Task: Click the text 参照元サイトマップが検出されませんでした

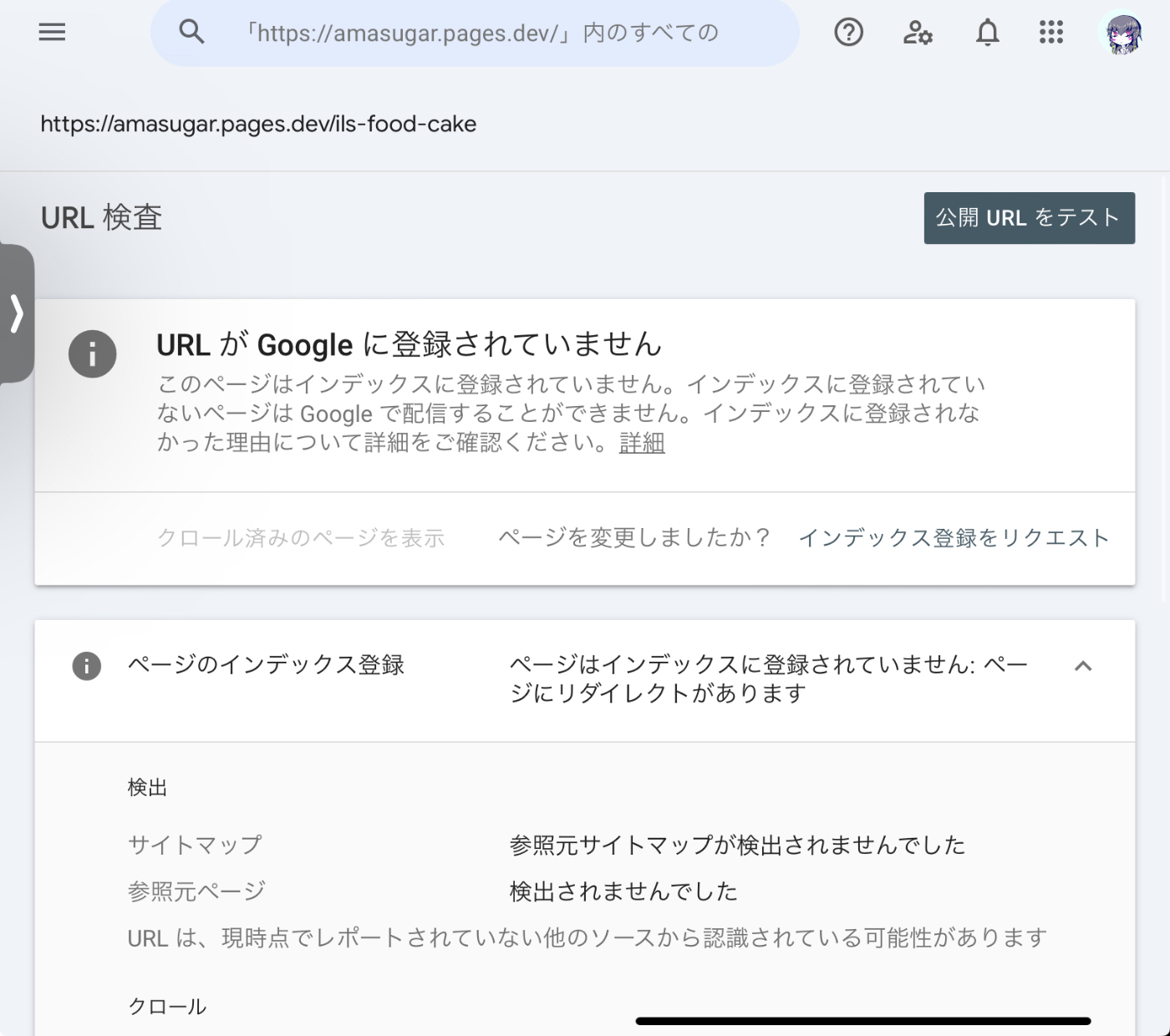Action: (x=737, y=845)
